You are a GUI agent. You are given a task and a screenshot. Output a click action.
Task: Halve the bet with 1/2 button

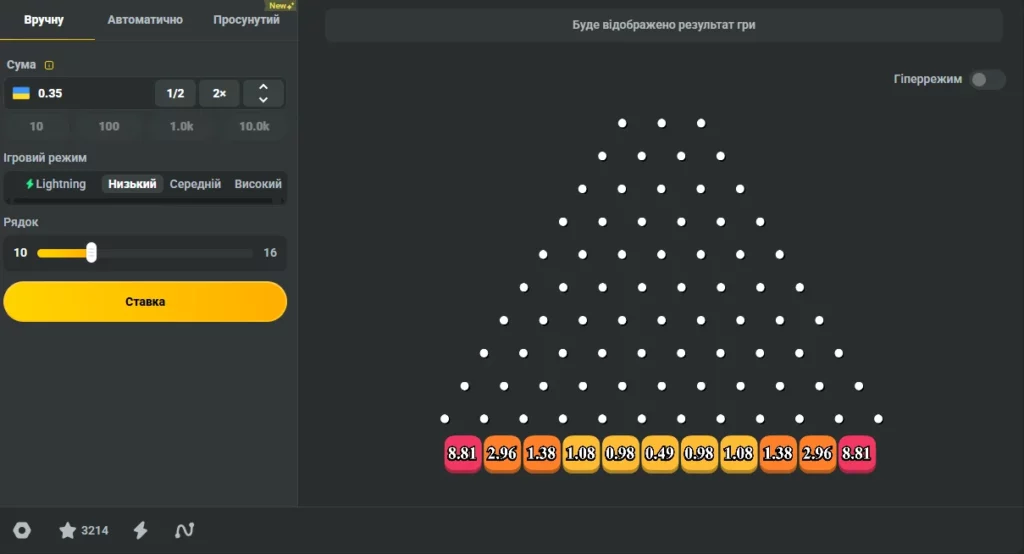pyautogui.click(x=175, y=93)
